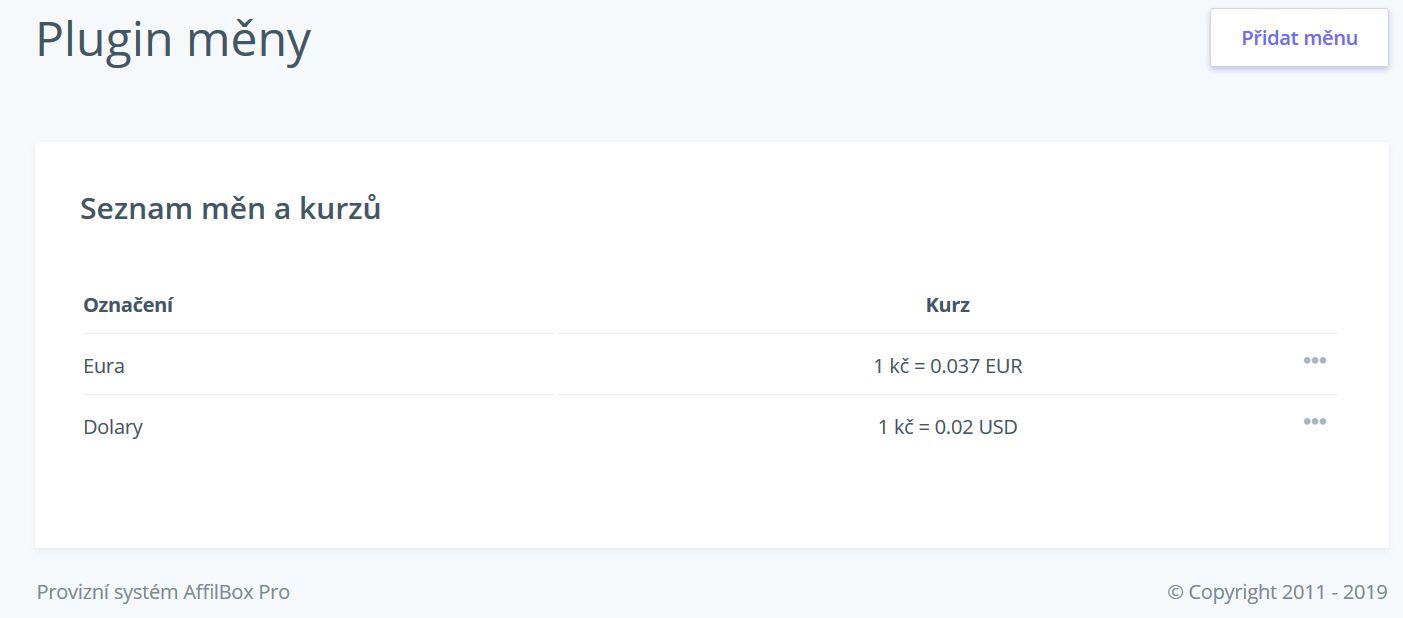Click the year 2019 in the copyright

point(1365,592)
